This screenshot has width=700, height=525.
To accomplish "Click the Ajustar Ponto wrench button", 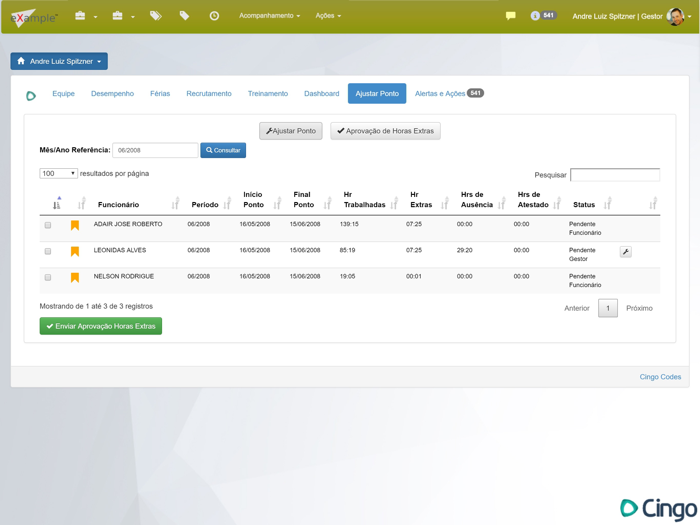I will (291, 131).
